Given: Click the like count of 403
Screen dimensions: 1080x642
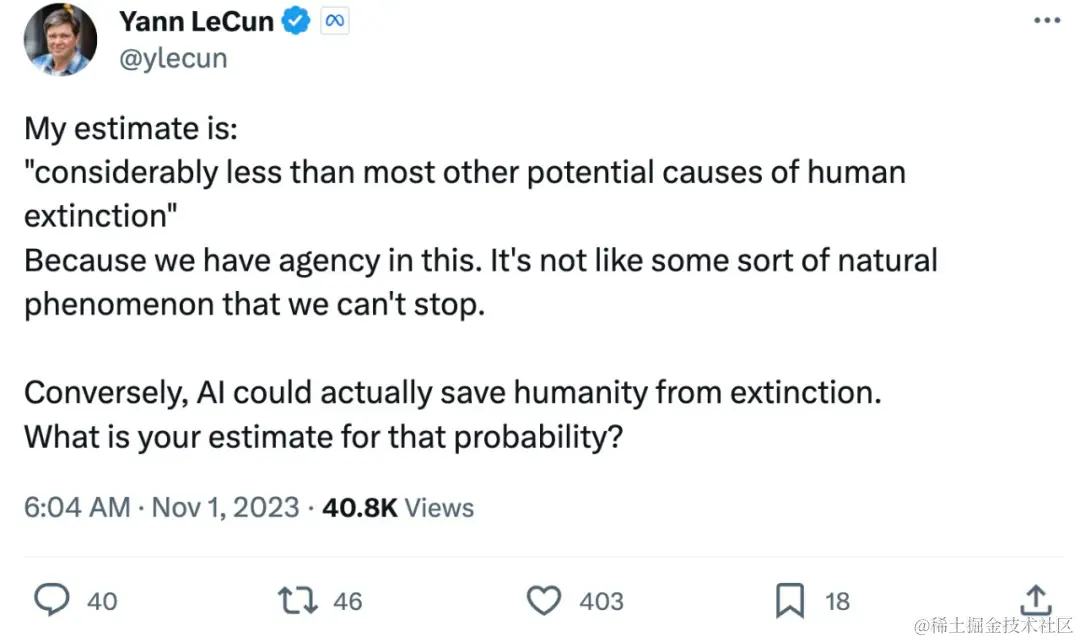Looking at the screenshot, I should point(603,601).
